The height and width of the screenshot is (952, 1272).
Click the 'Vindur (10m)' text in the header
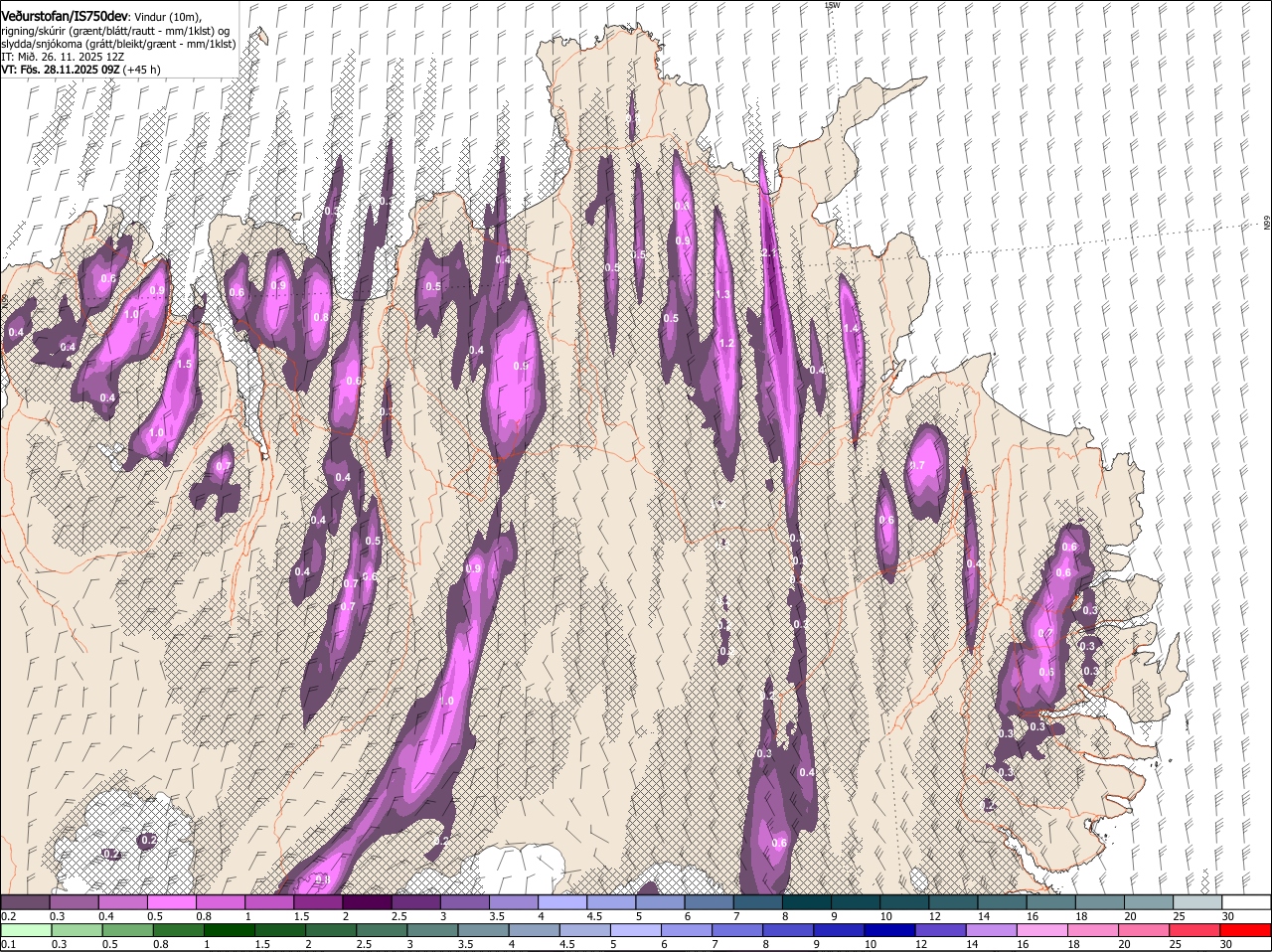[167, 17]
